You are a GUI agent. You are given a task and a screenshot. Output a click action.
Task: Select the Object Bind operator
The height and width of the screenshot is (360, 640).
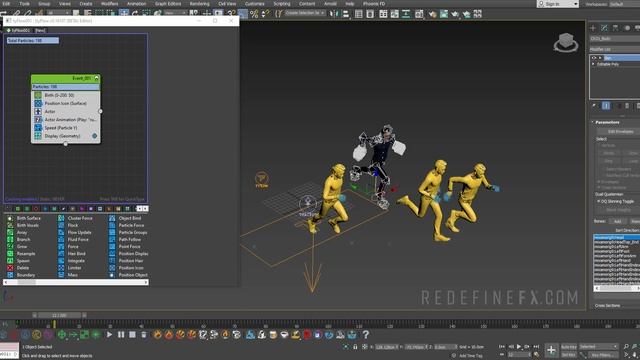[x=125, y=218]
